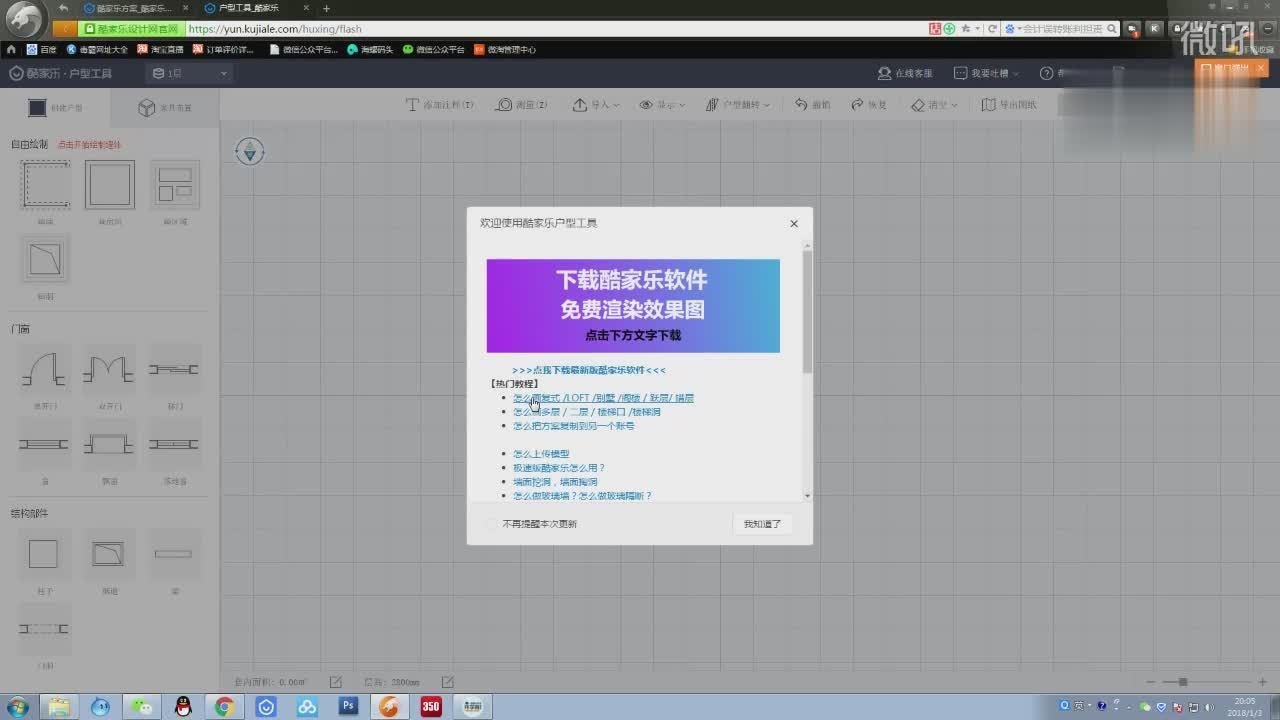Viewport: 1280px width, 720px height.
Task: Open Google Chrome from the taskbar
Action: 224,707
